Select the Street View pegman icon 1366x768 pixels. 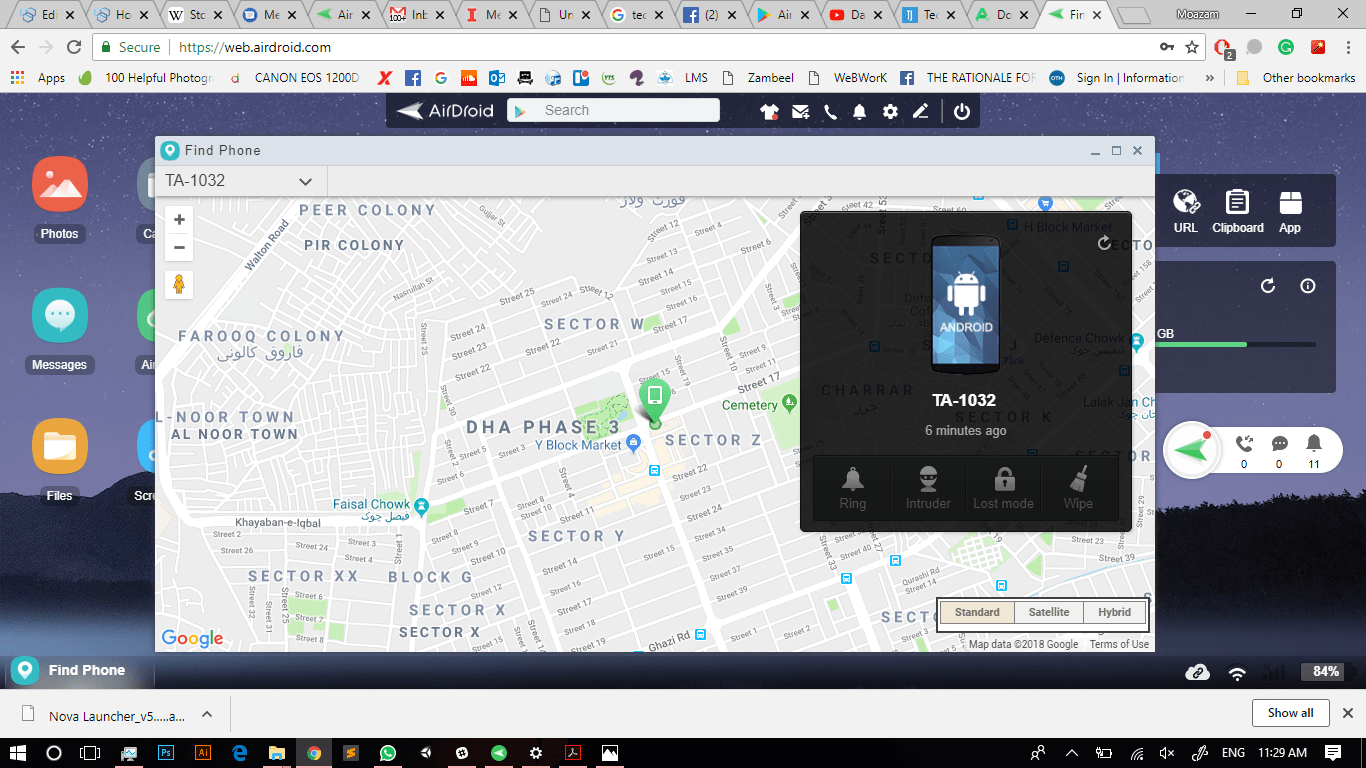[179, 285]
